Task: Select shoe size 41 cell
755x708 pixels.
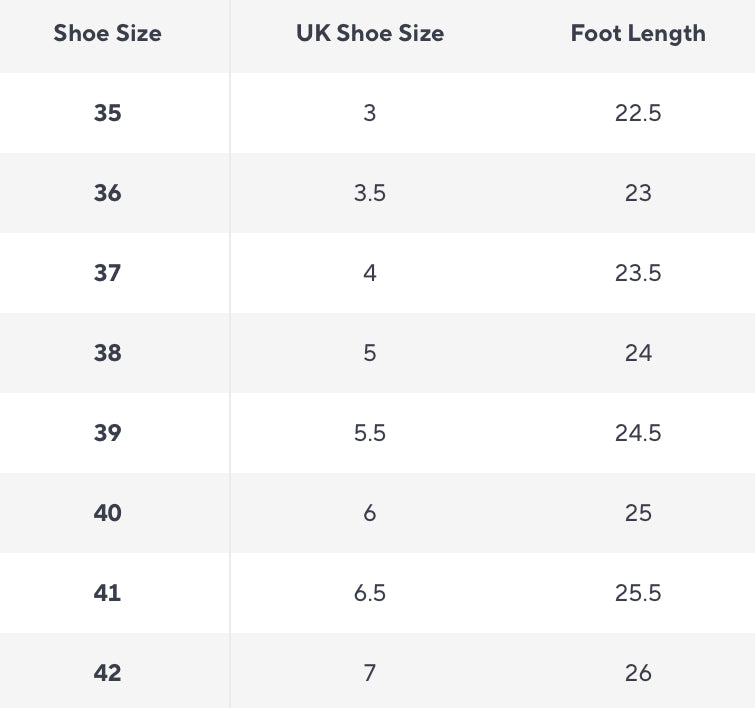Action: pyautogui.click(x=107, y=593)
